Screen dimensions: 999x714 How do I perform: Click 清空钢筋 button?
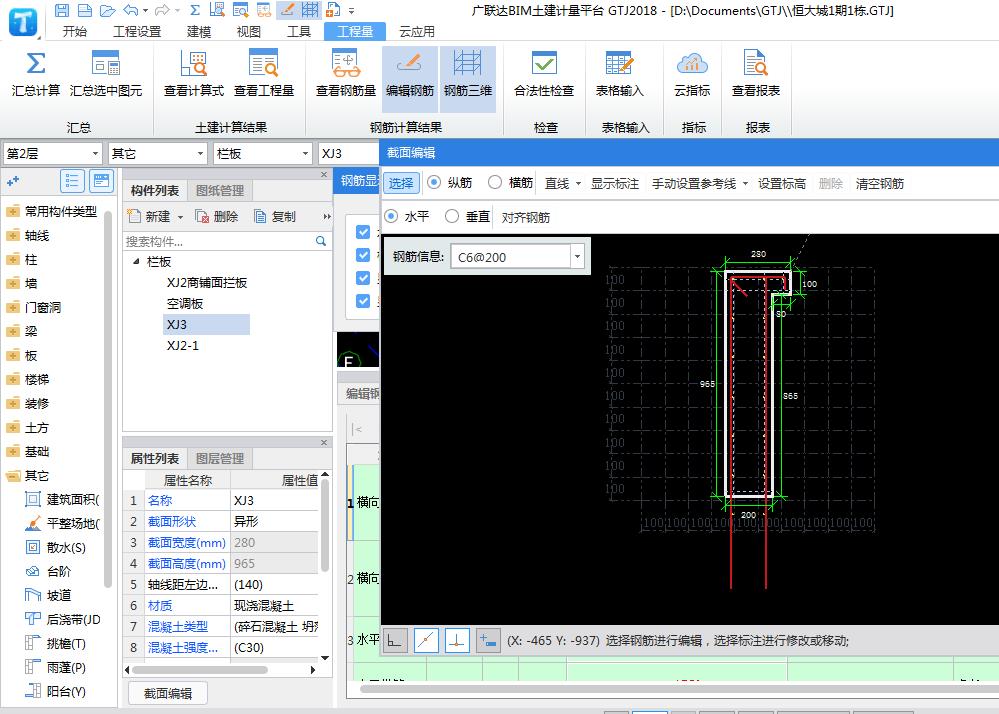pyautogui.click(x=880, y=183)
